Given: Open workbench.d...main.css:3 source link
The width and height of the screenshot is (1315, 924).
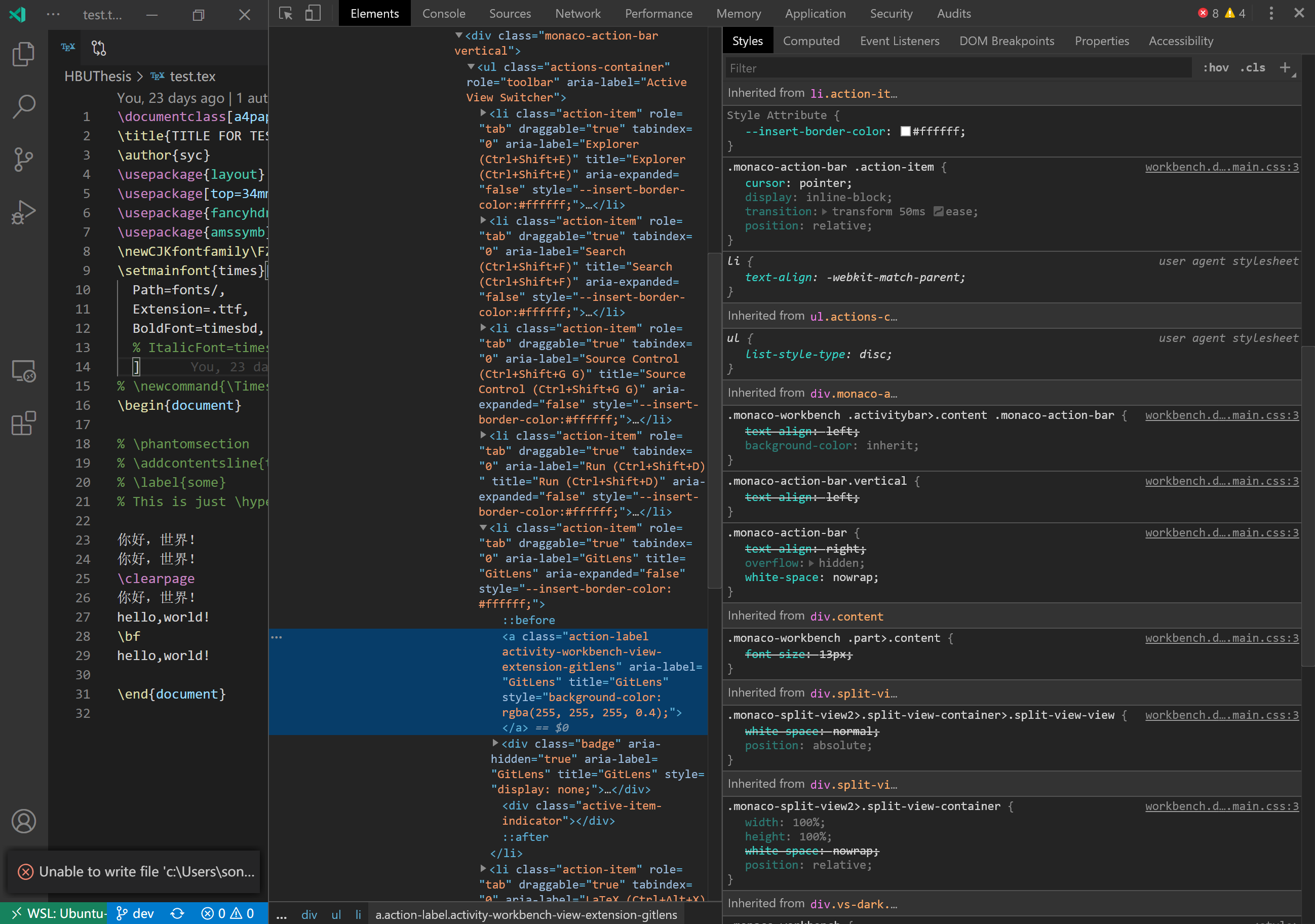Looking at the screenshot, I should tap(1222, 167).
